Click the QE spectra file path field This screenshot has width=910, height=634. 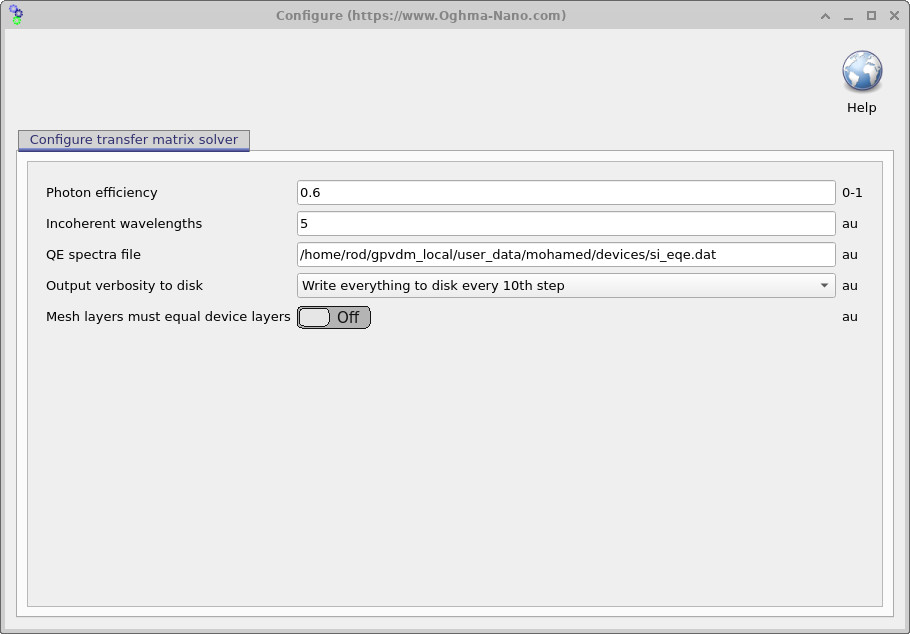565,254
